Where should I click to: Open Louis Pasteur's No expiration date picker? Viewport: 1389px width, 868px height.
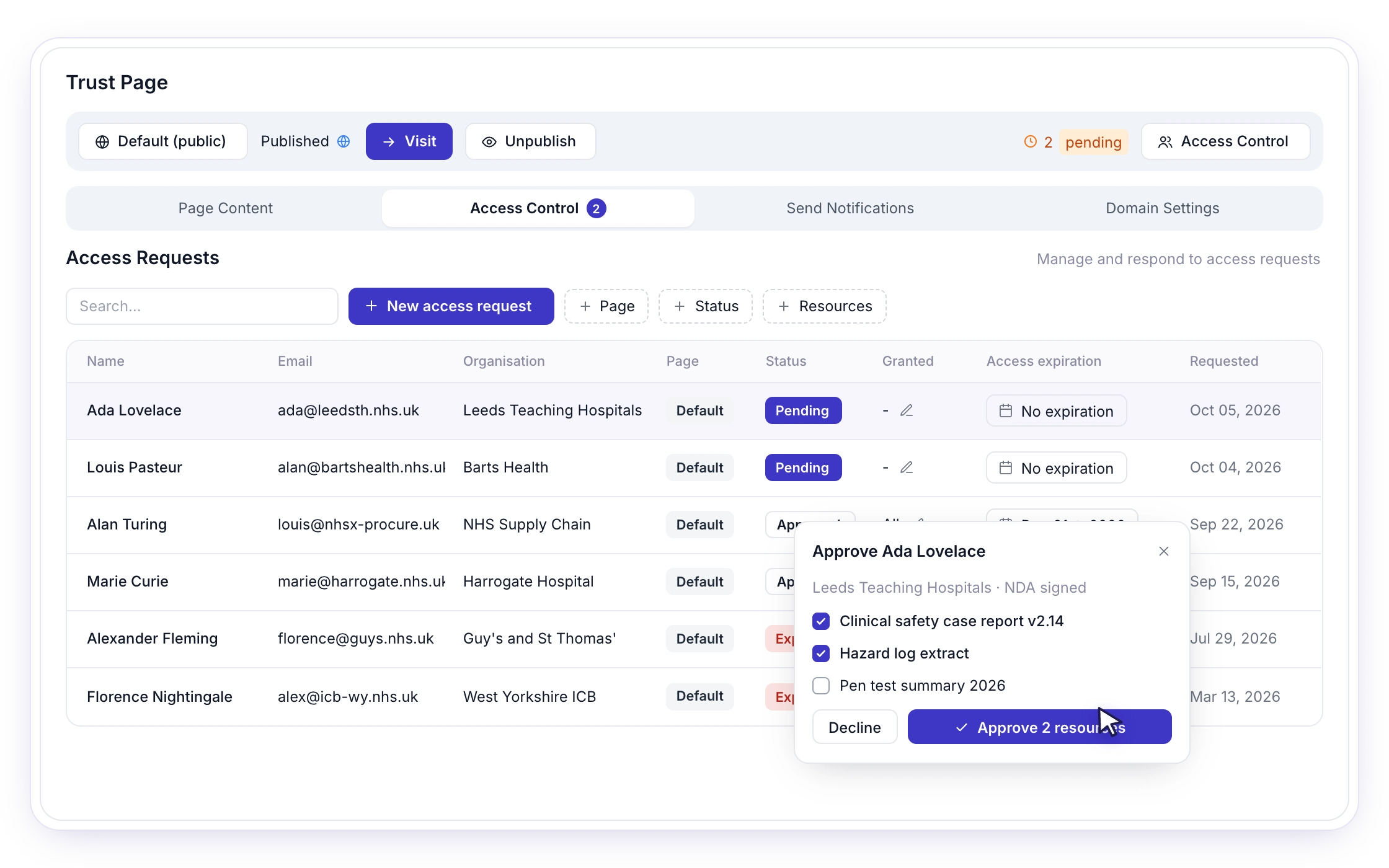pyautogui.click(x=1056, y=467)
